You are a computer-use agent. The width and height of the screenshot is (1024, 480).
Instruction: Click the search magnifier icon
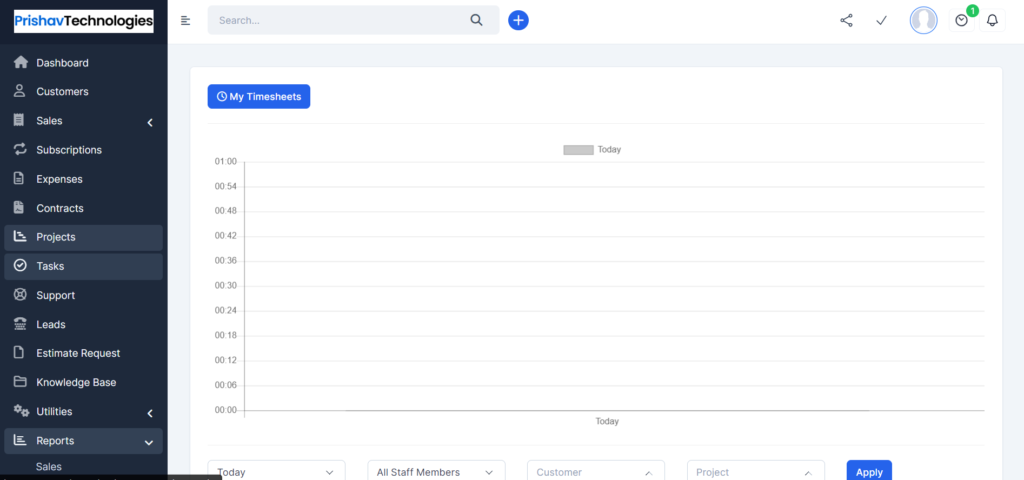point(477,20)
